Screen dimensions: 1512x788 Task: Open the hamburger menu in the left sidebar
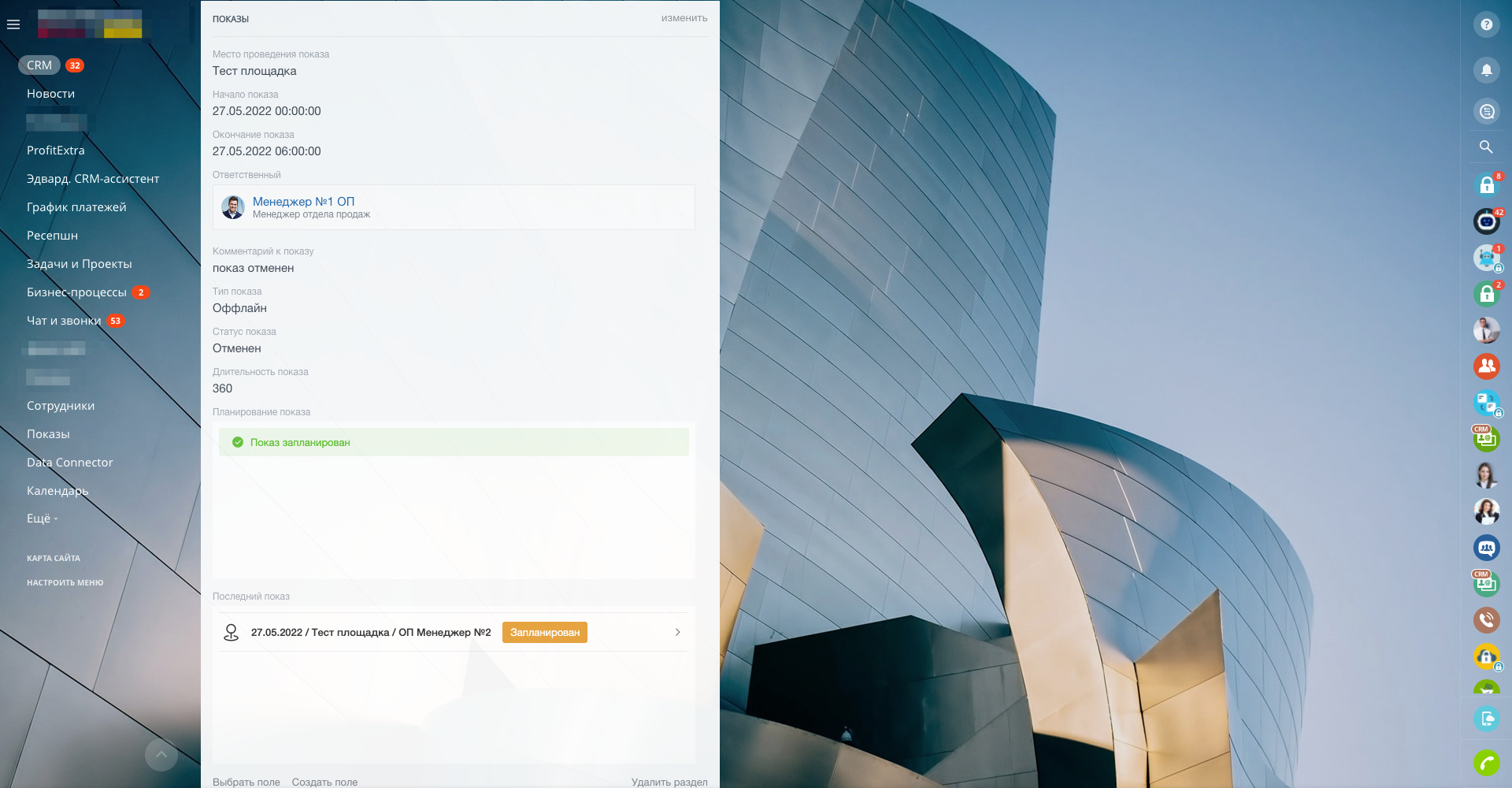coord(13,25)
